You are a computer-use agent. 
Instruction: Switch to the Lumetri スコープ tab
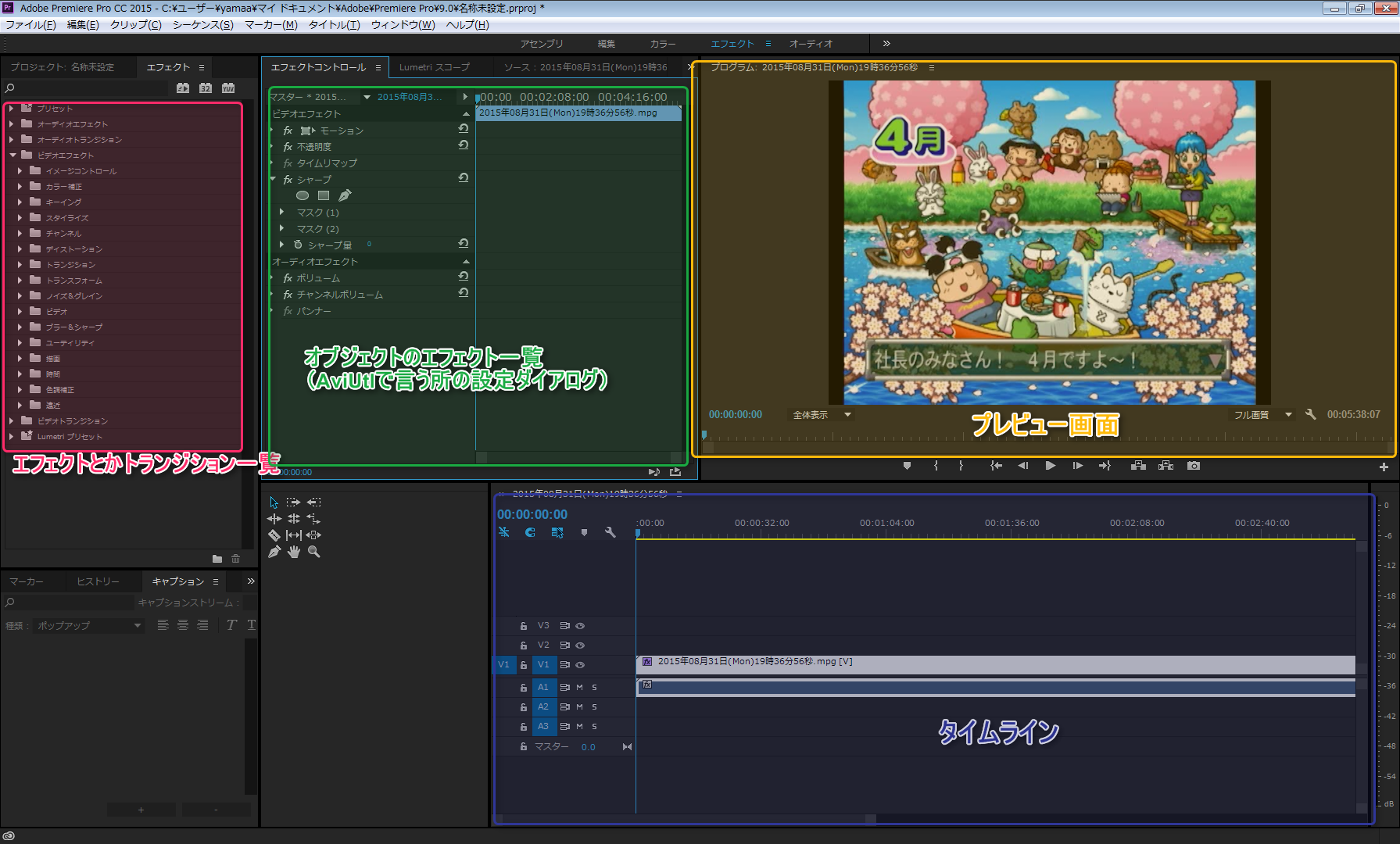click(x=435, y=67)
